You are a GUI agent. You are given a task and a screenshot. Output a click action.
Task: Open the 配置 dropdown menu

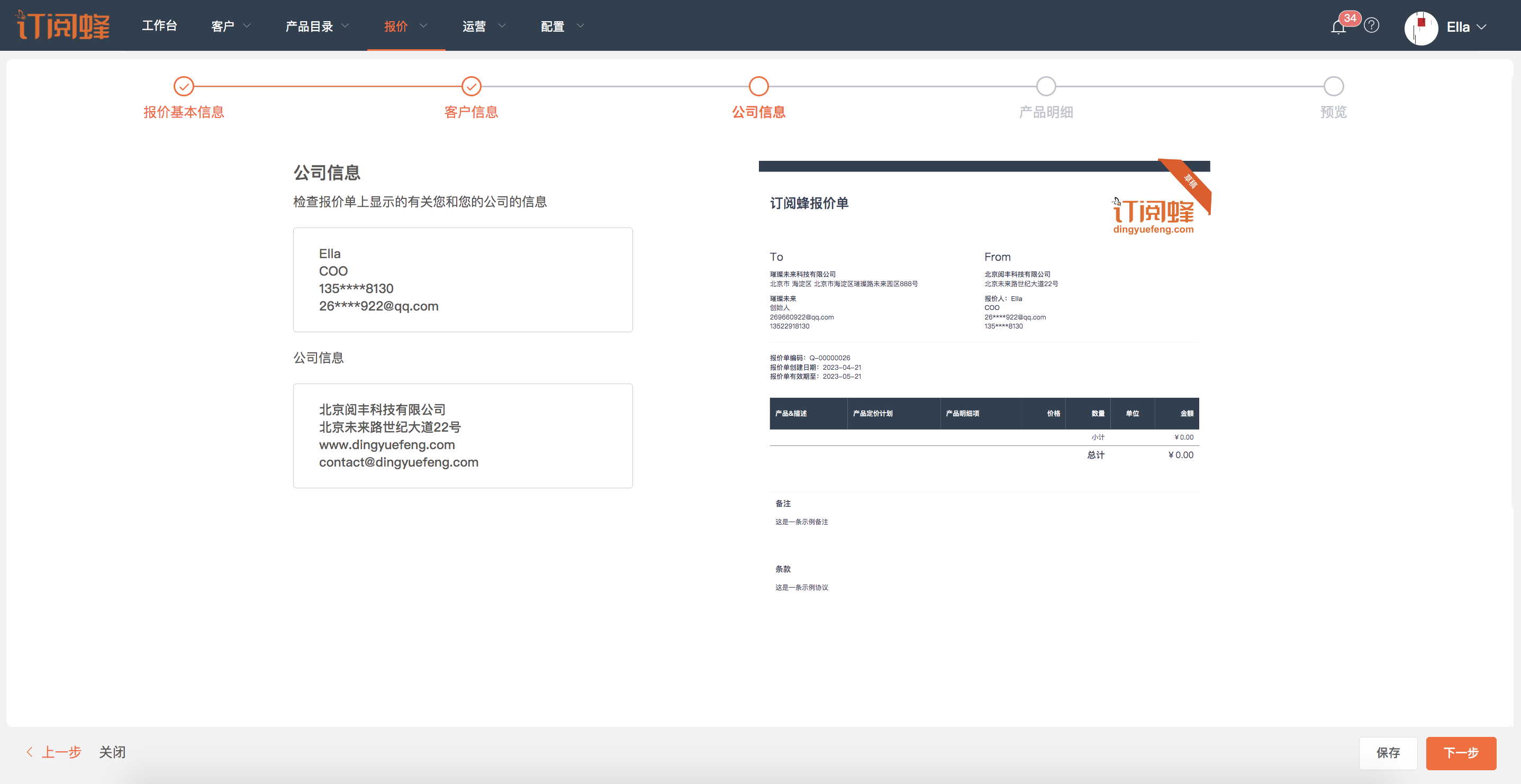coord(562,26)
